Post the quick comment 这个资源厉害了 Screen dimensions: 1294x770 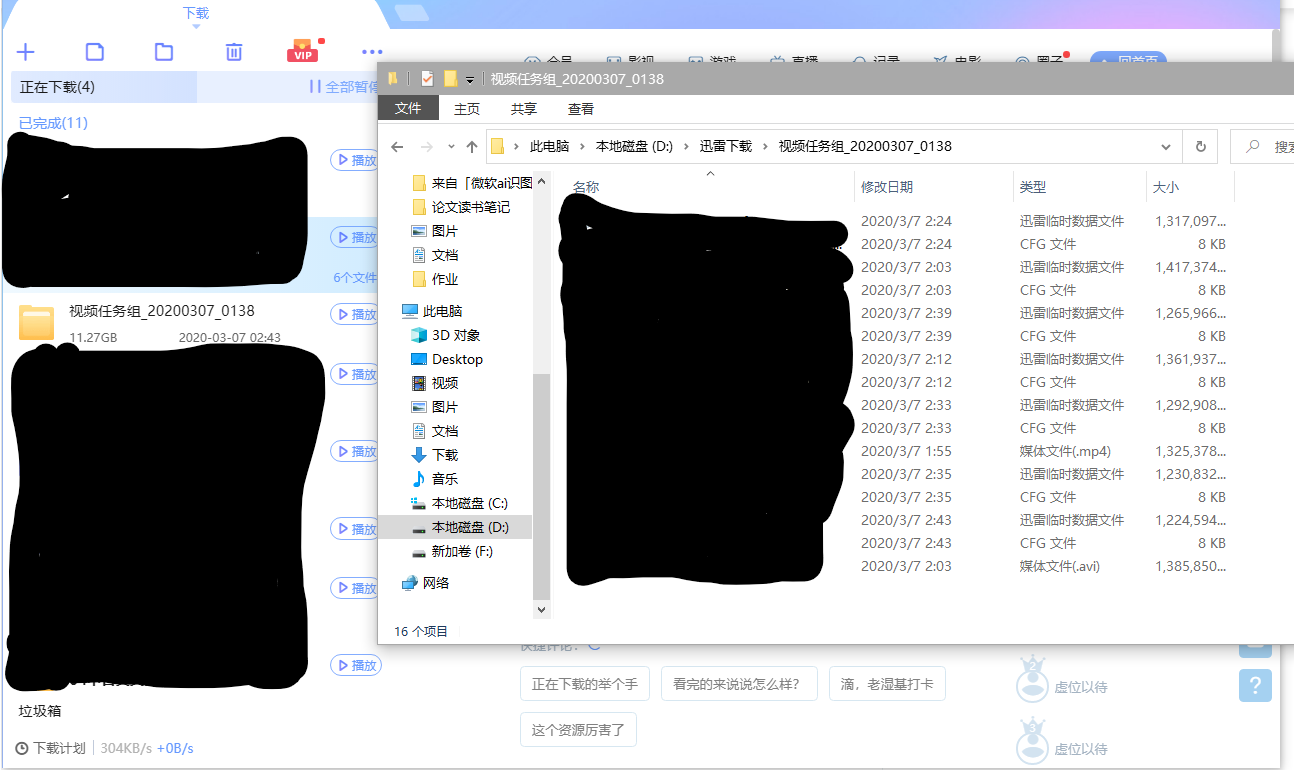pos(578,729)
